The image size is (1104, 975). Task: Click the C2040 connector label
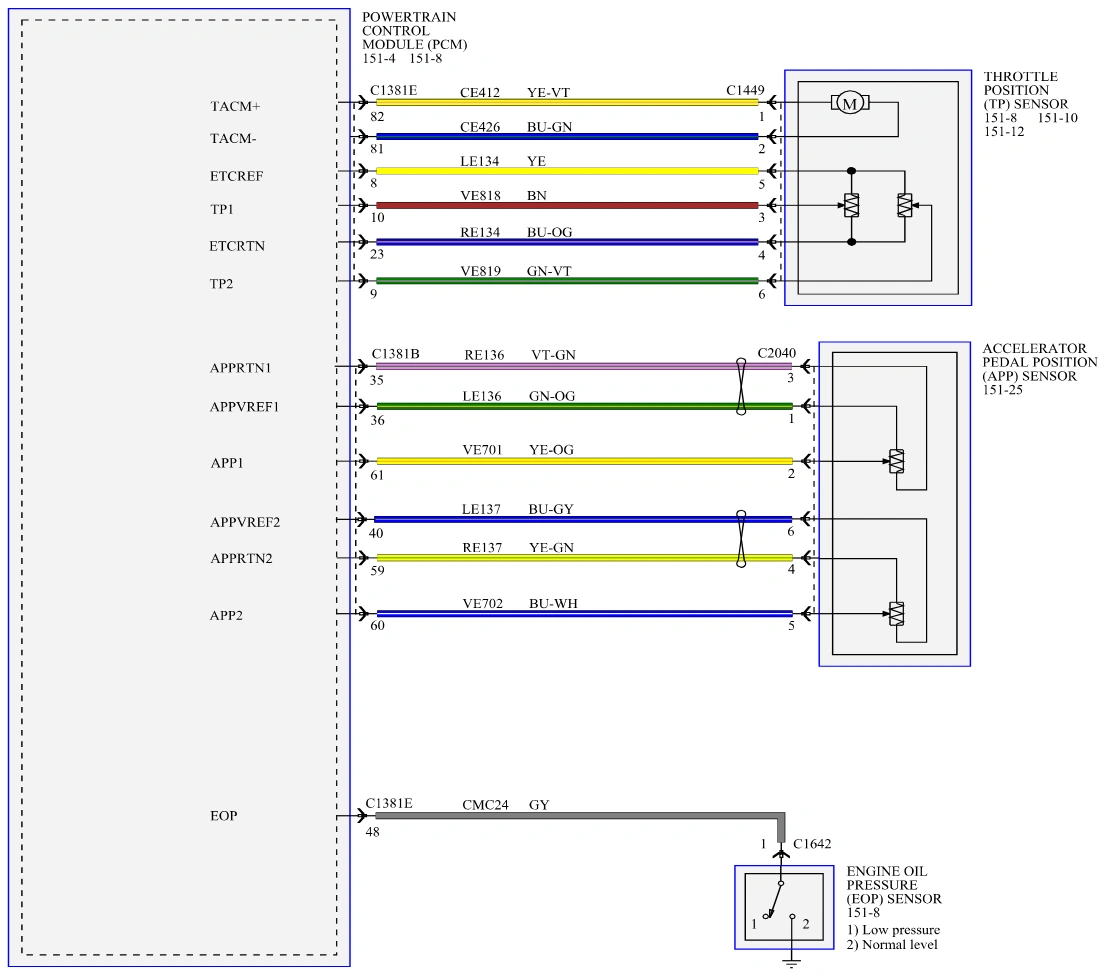tap(777, 353)
